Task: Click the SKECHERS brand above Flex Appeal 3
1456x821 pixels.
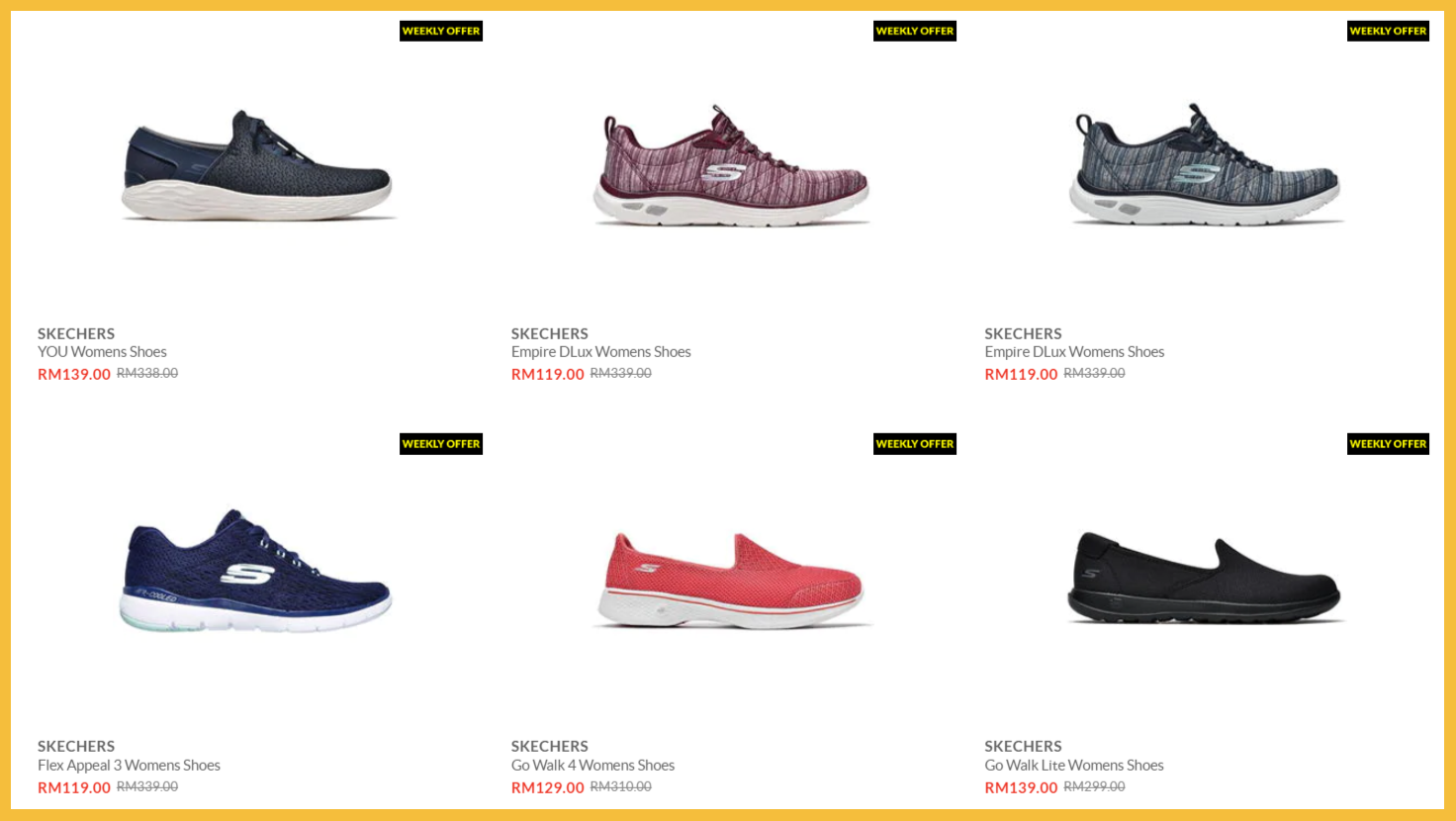Action: coord(76,747)
